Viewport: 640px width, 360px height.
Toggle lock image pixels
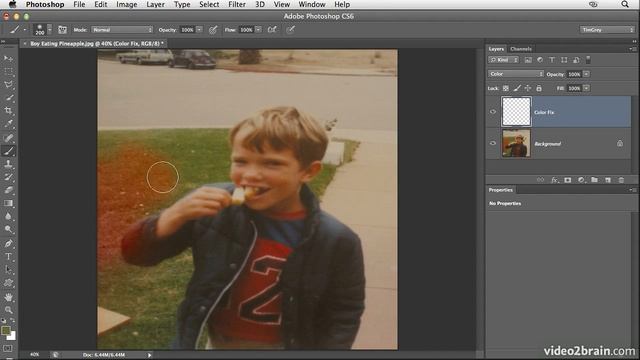[x=517, y=88]
